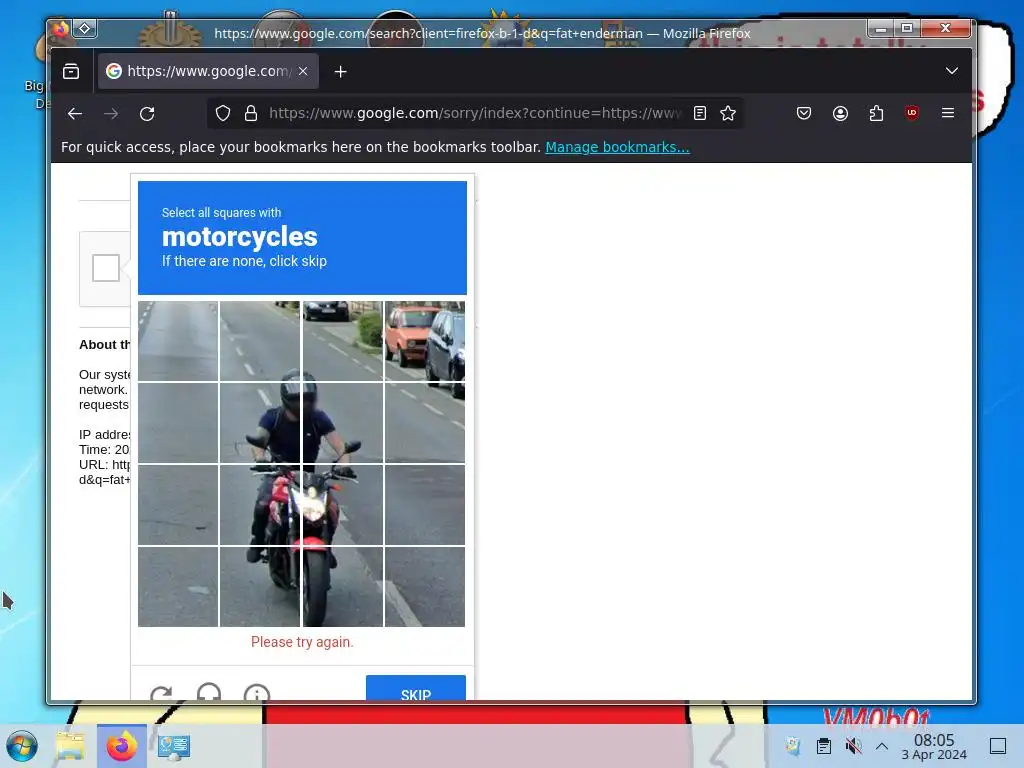1024x768 pixels.
Task: Open clipboard tray icon
Action: point(824,746)
